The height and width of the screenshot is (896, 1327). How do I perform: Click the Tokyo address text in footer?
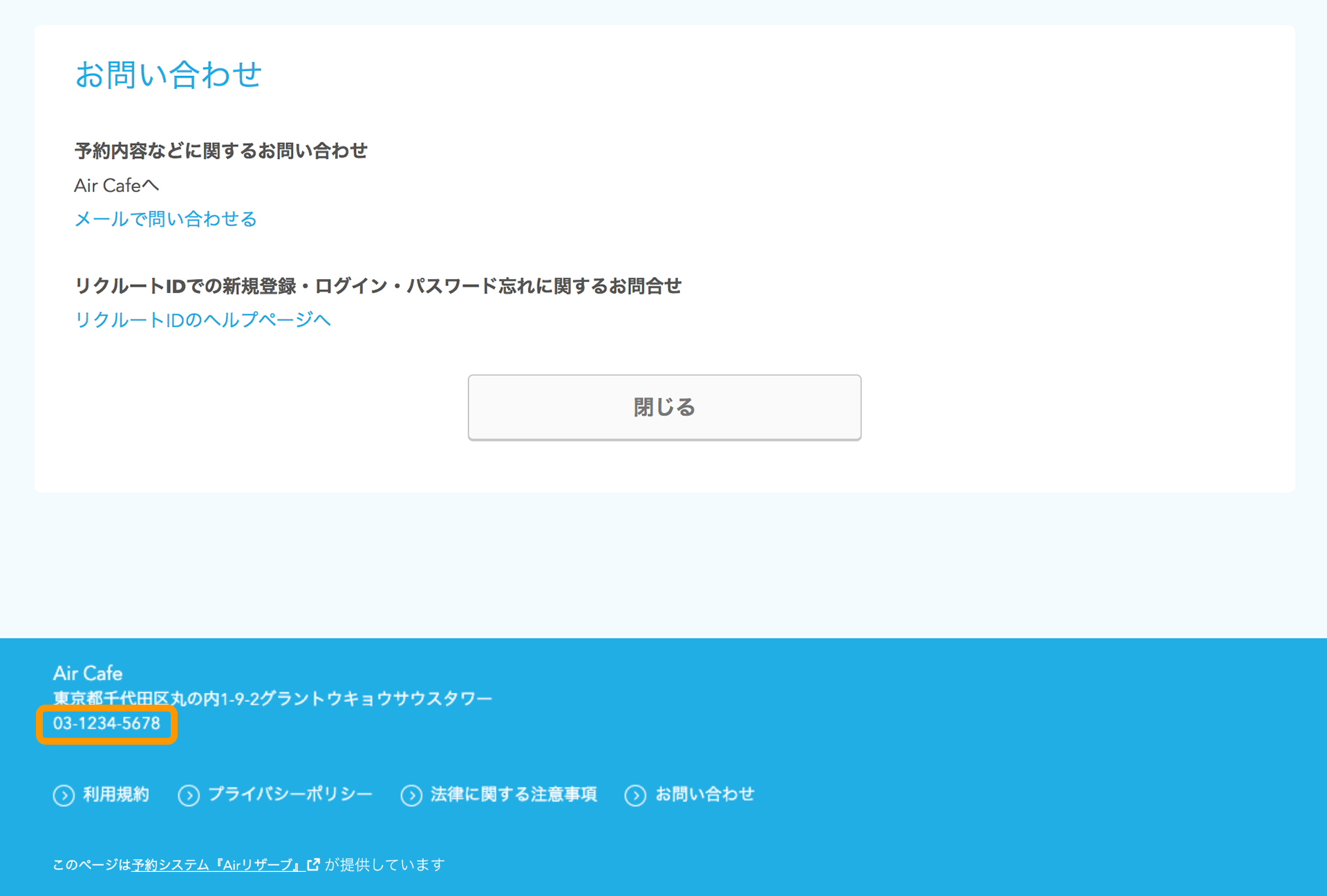coord(273,698)
